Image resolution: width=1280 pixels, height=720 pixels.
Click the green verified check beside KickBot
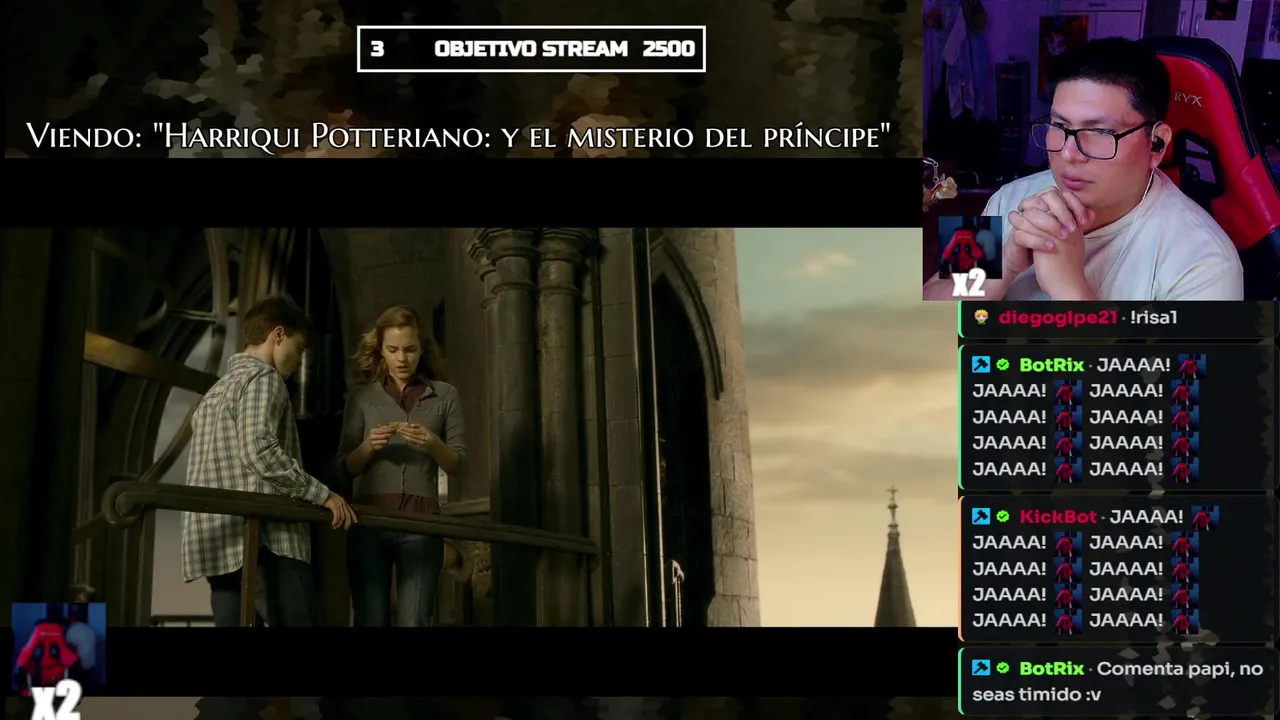[x=1003, y=517]
